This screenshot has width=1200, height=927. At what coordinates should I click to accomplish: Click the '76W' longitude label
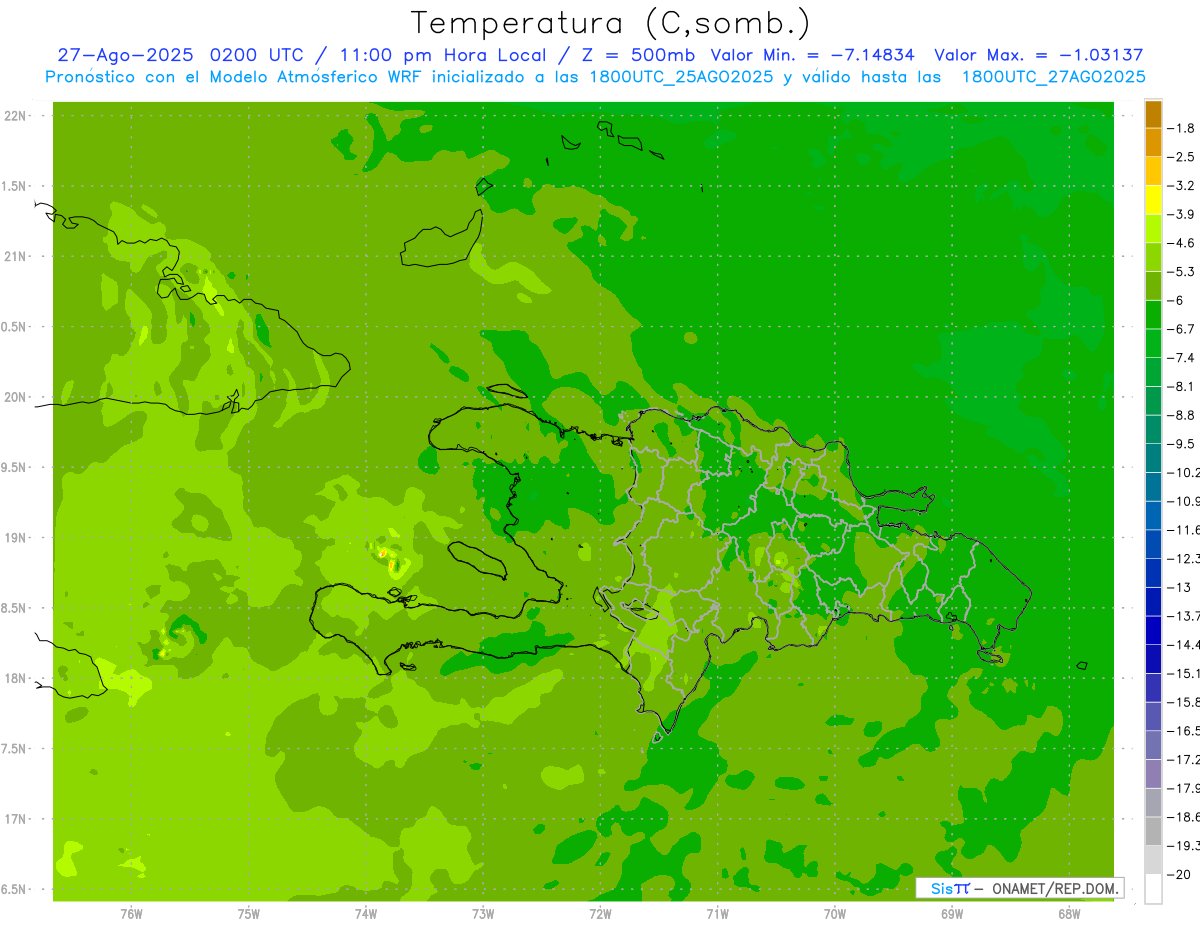(x=131, y=913)
